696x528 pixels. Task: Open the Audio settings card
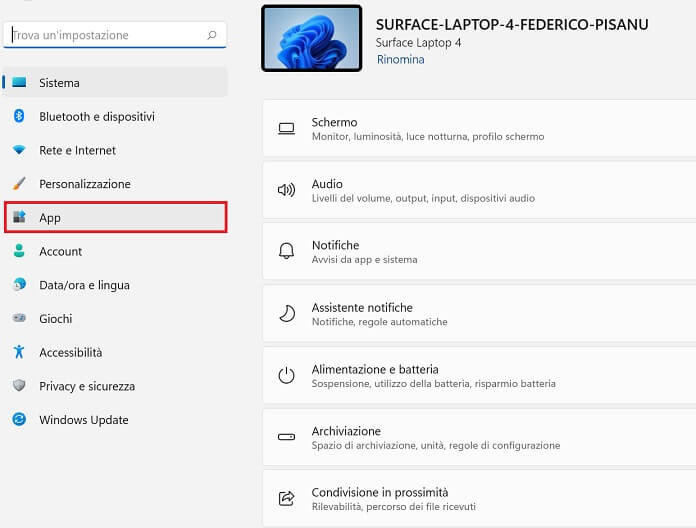click(x=479, y=190)
